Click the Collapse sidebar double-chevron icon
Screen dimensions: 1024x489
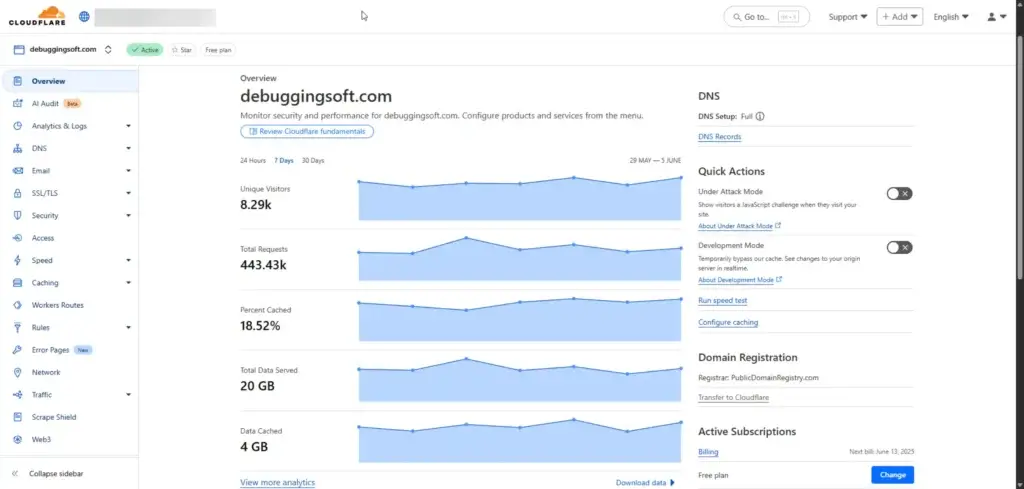(x=15, y=474)
